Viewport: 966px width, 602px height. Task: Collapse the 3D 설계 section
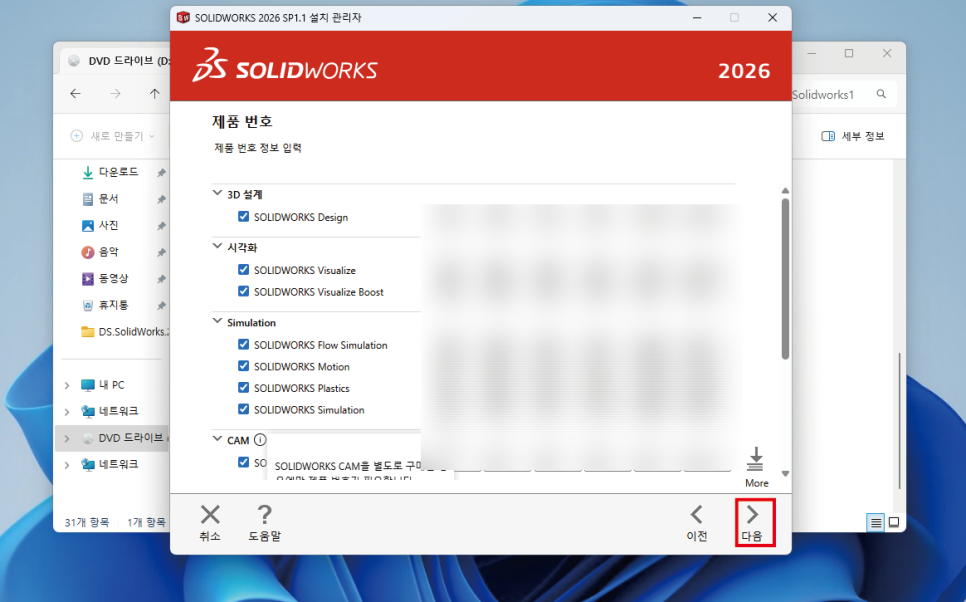tap(217, 193)
